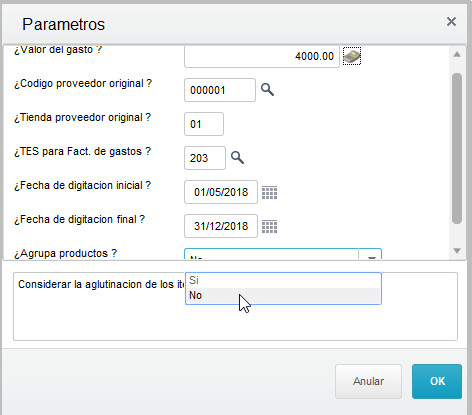
Task: Click the Codigo proveedor field with 000001
Action: [220, 90]
